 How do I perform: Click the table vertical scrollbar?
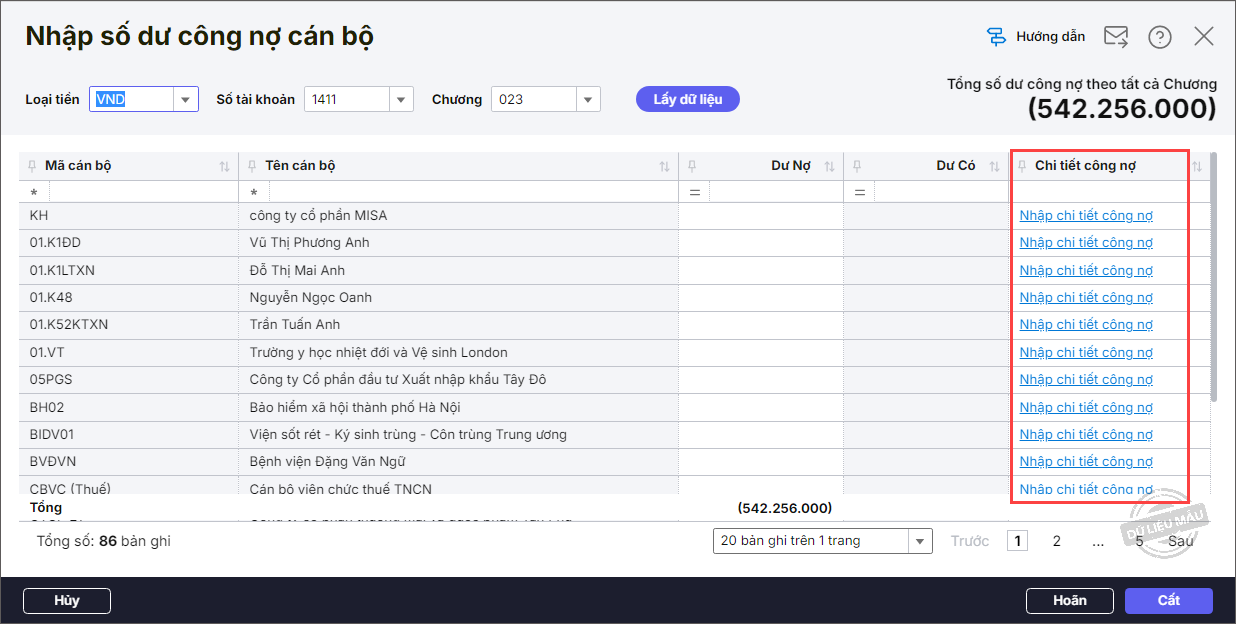(1214, 277)
